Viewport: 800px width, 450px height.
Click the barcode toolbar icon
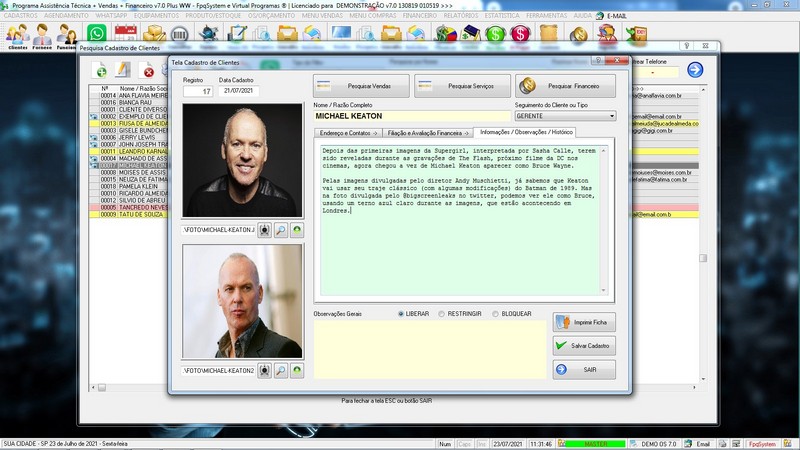(x=179, y=35)
